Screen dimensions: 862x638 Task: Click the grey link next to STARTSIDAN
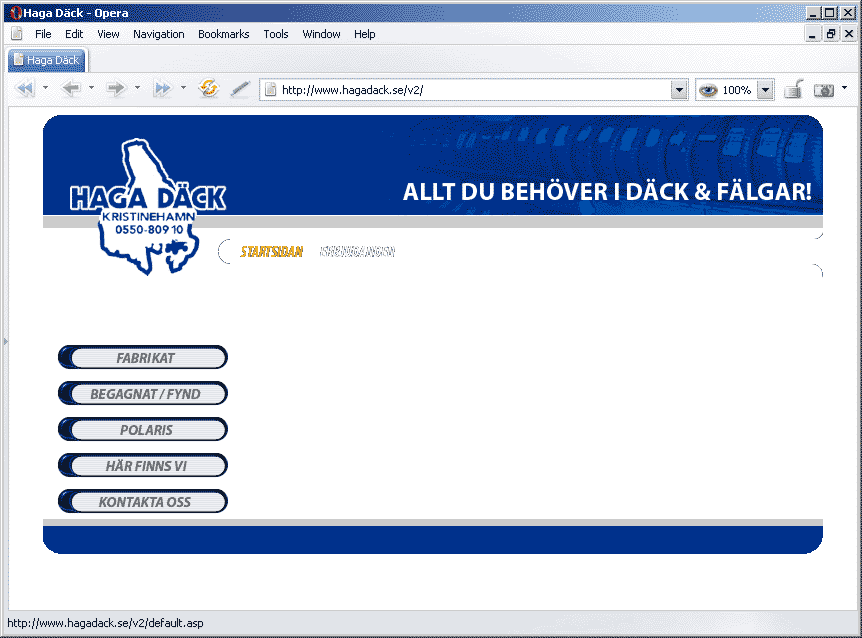pyautogui.click(x=357, y=252)
